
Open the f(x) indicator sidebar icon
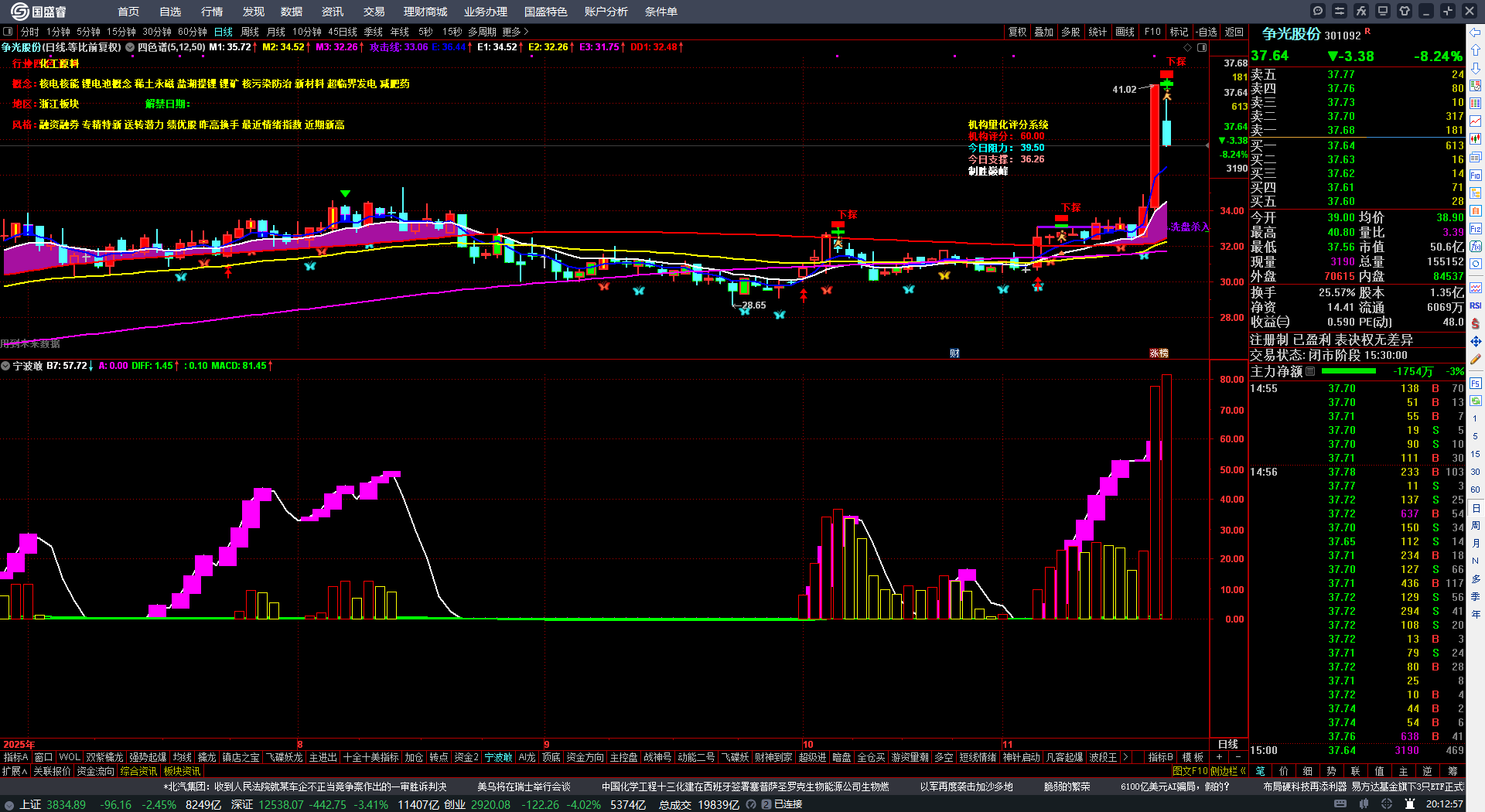click(x=1476, y=247)
